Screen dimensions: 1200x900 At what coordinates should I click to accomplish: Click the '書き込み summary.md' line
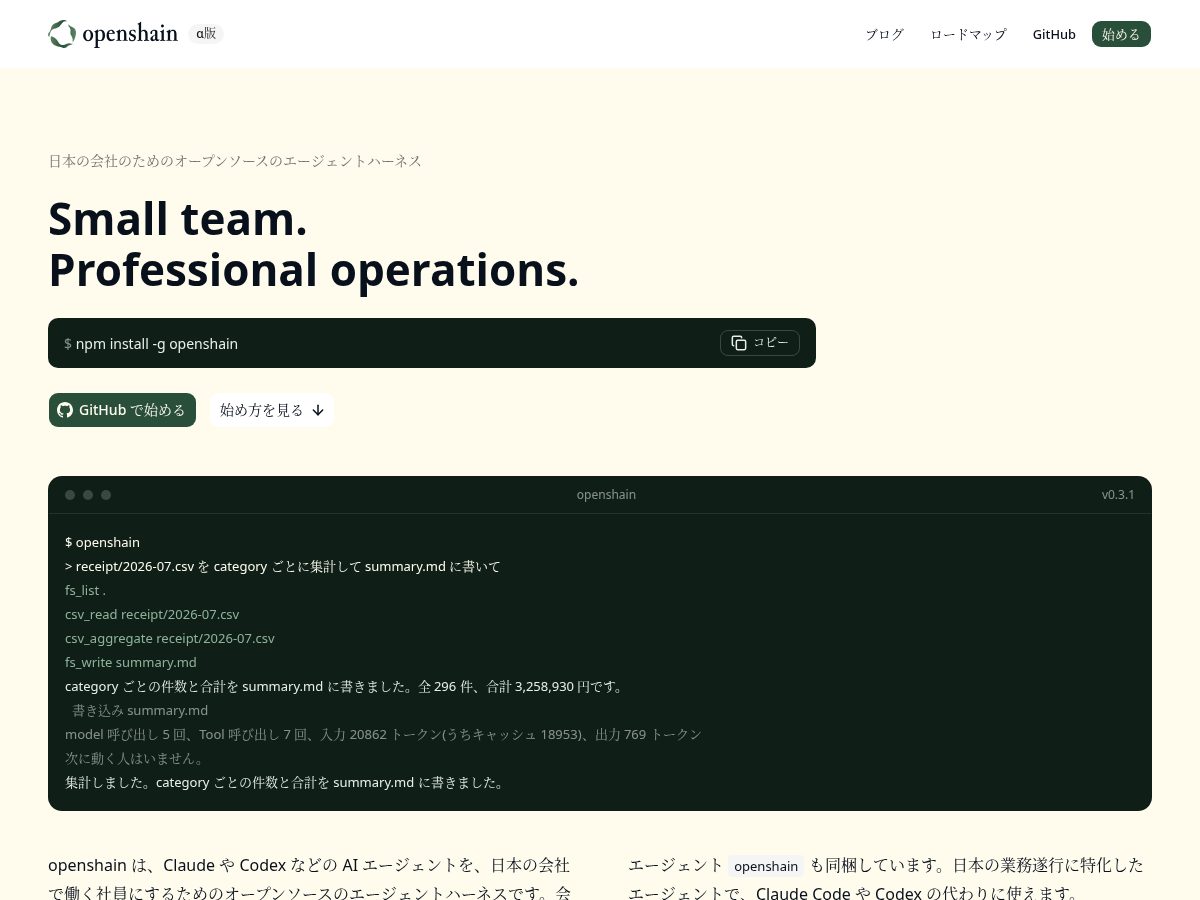[140, 710]
